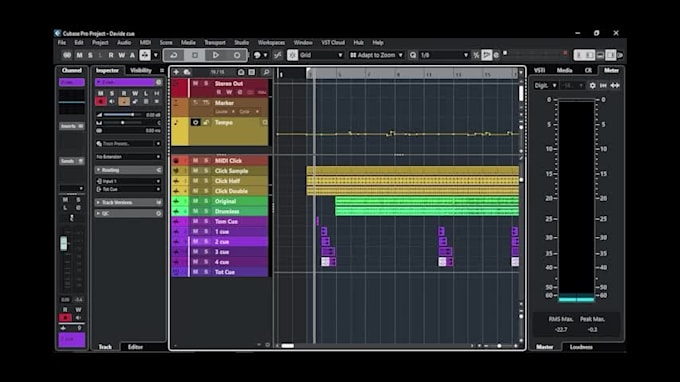Open the Workspaces menu
Screen dimensions: 680x382
click(271, 42)
